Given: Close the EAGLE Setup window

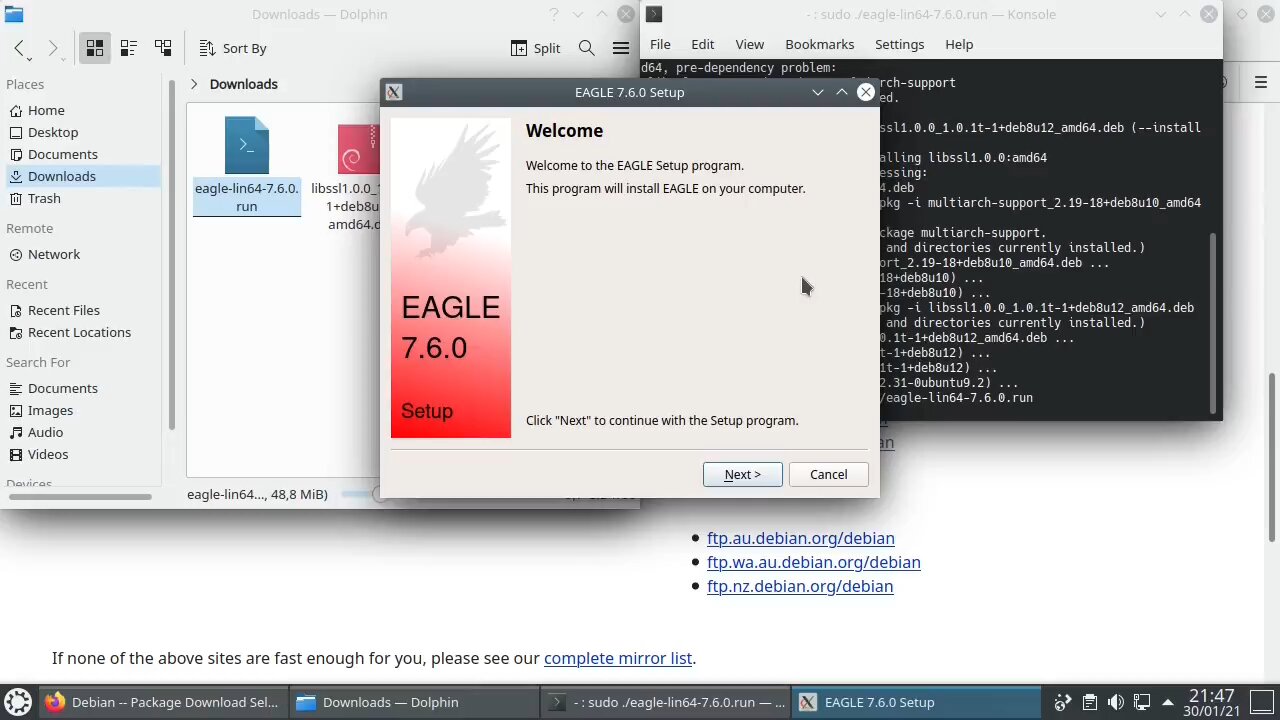Looking at the screenshot, I should coord(865,92).
